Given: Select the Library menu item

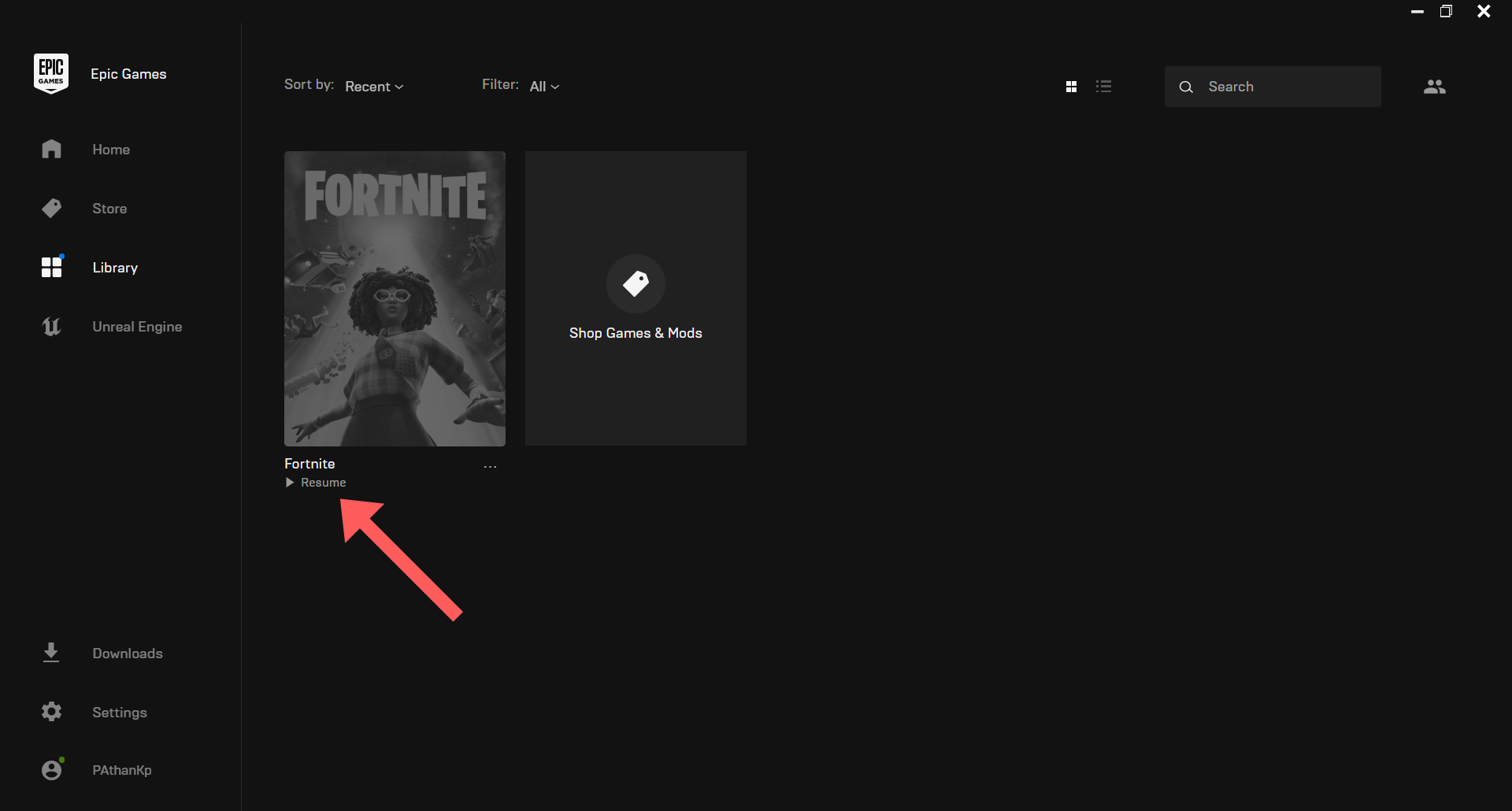Looking at the screenshot, I should 114,267.
